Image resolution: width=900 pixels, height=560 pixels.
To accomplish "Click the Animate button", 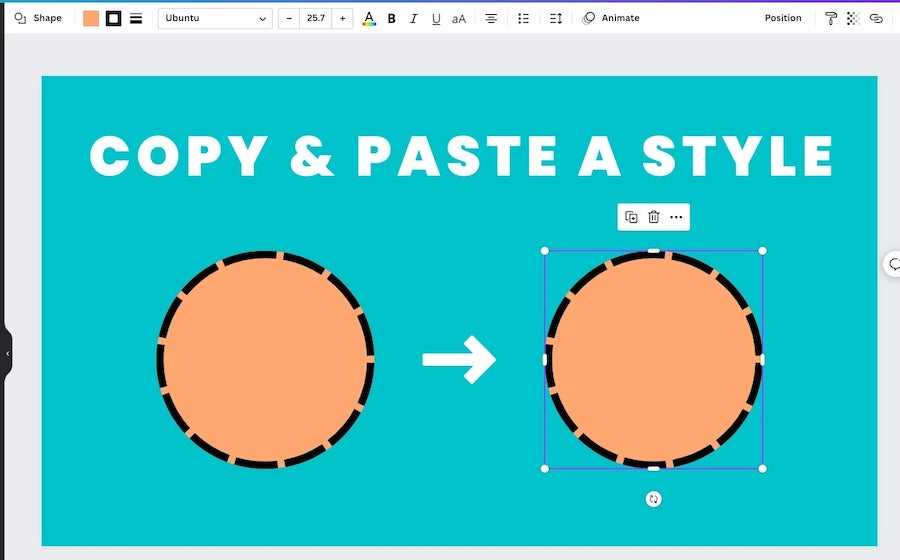I will [611, 18].
